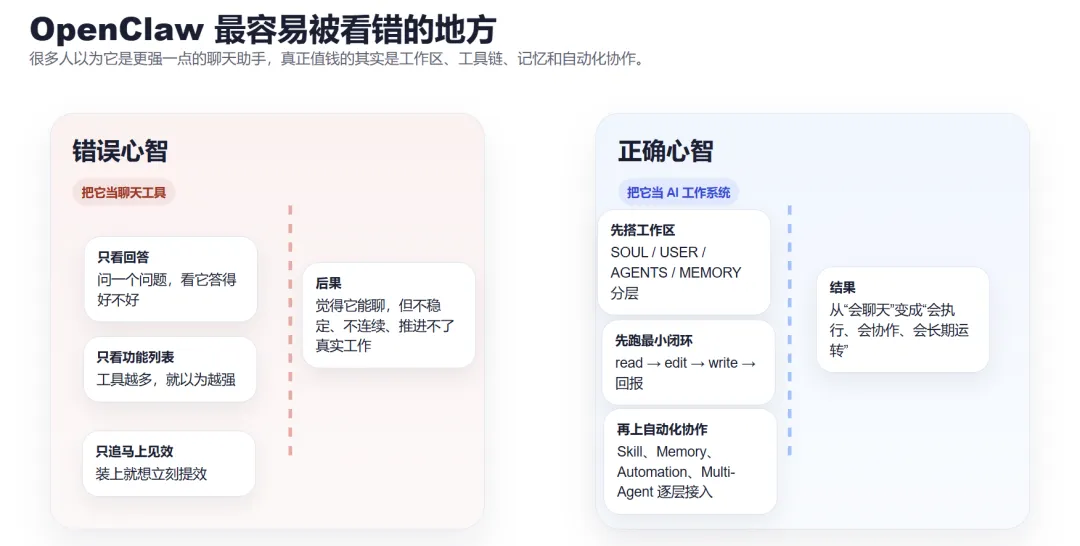Screen dimensions: 1080x546
Task: Select the '把它当 AI 工作系统' tag
Action: pyautogui.click(x=678, y=193)
